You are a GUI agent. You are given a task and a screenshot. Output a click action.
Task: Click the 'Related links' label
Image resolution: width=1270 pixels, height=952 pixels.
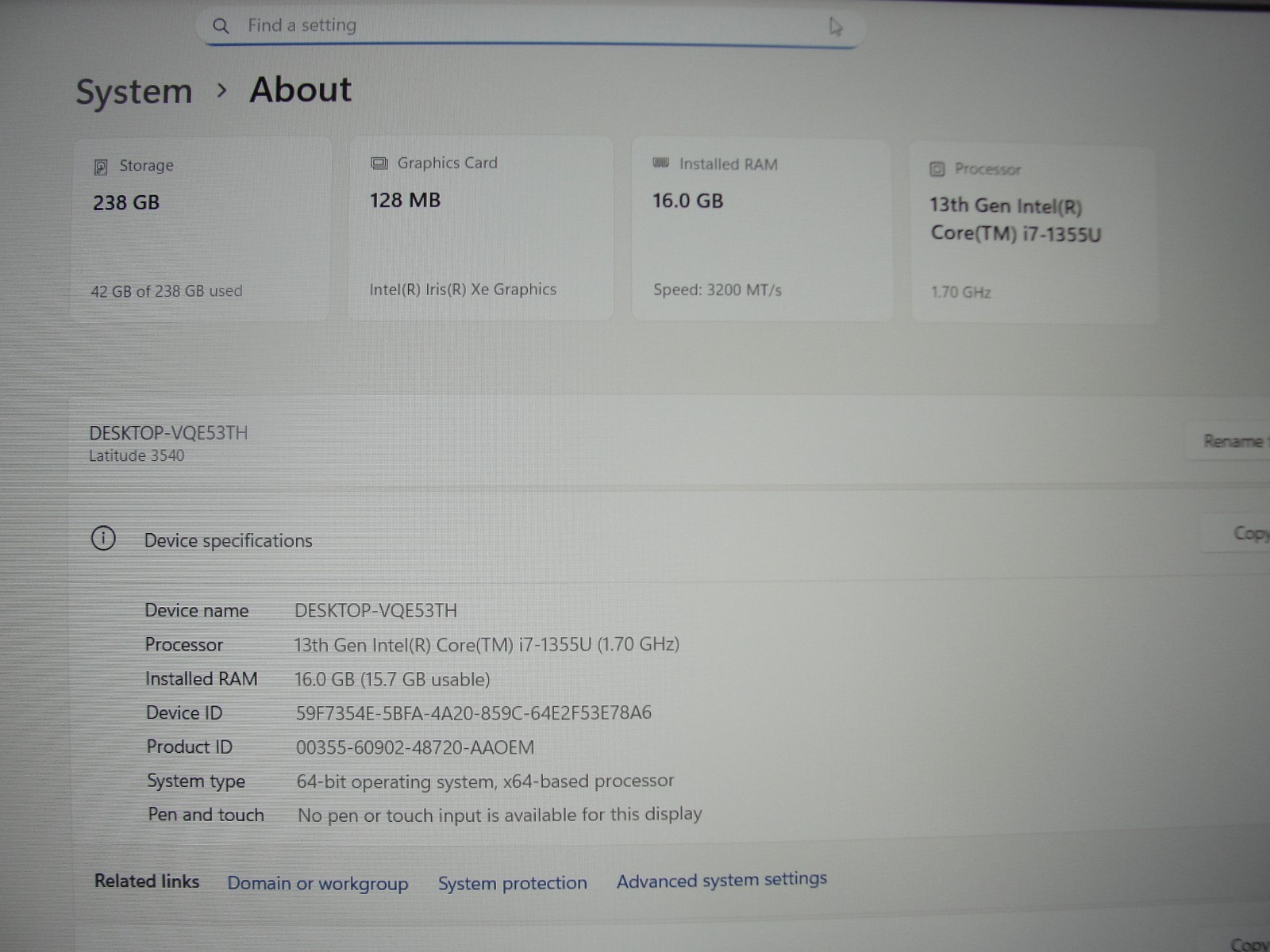pyautogui.click(x=147, y=881)
